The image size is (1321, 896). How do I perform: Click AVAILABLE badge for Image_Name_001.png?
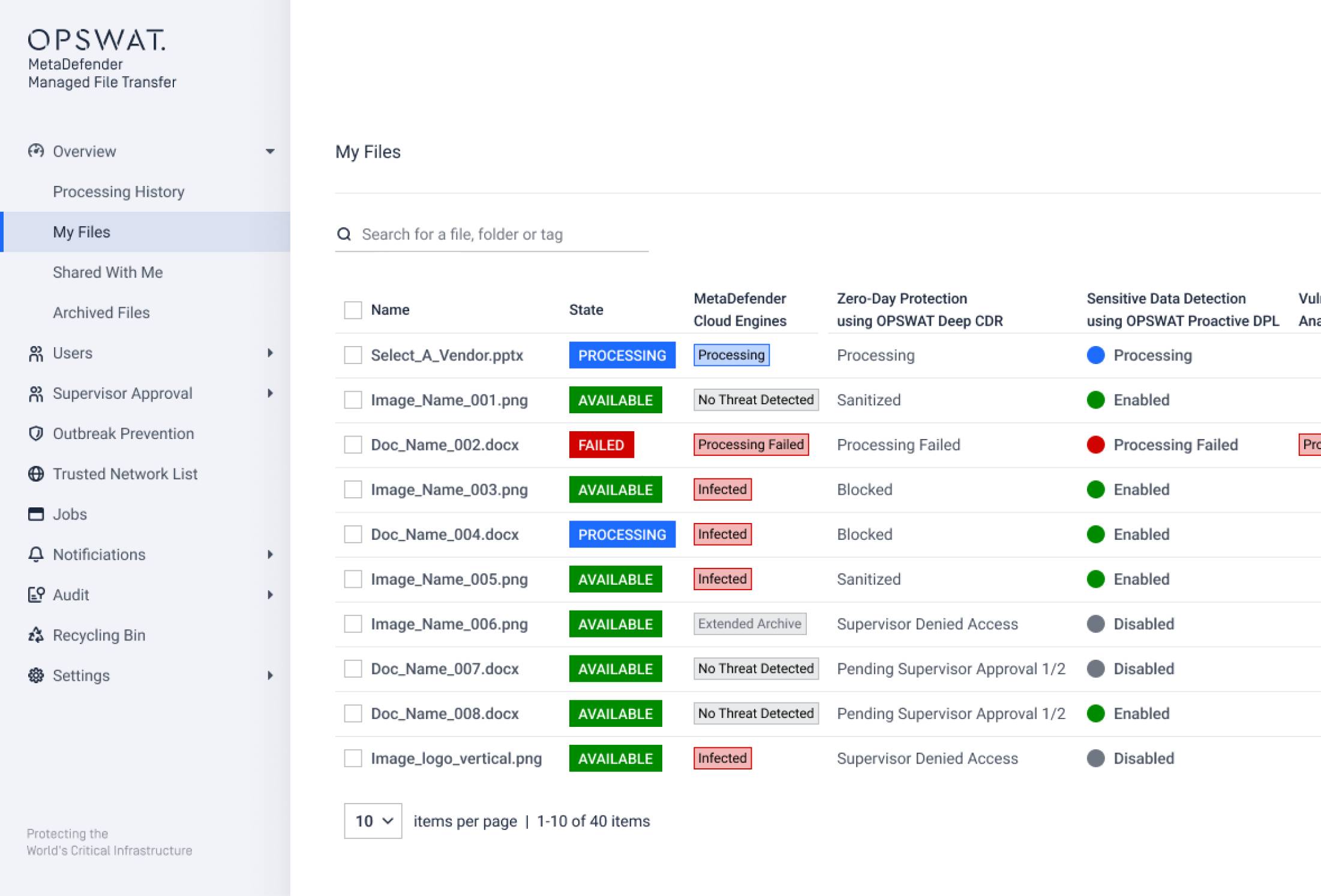pyautogui.click(x=616, y=399)
